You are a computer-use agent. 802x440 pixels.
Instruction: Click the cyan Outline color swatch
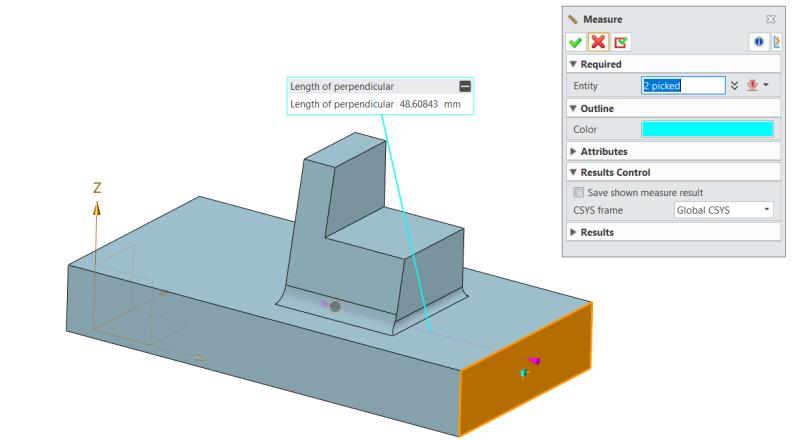coord(707,129)
